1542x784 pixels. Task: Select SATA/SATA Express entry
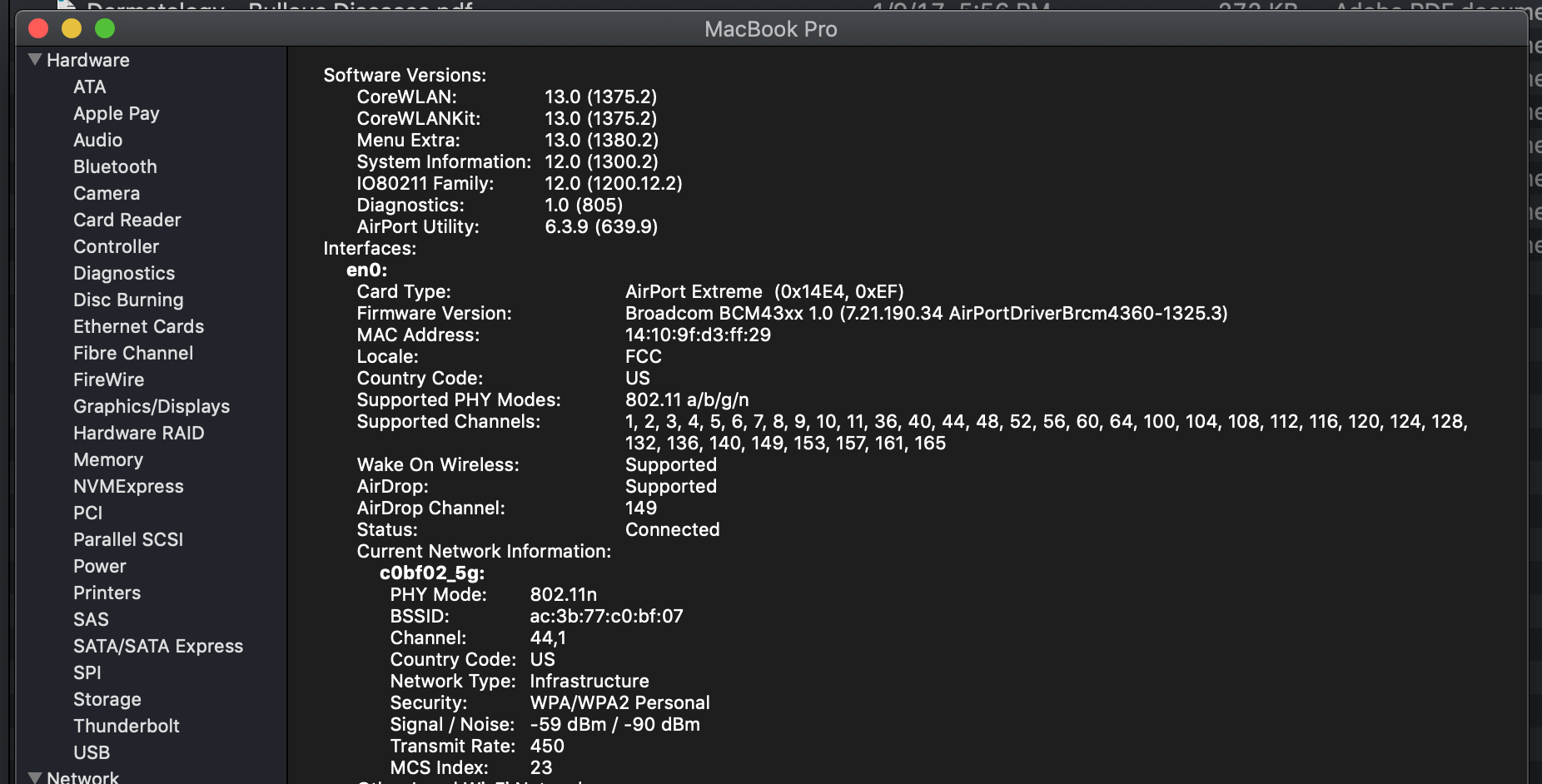[158, 646]
